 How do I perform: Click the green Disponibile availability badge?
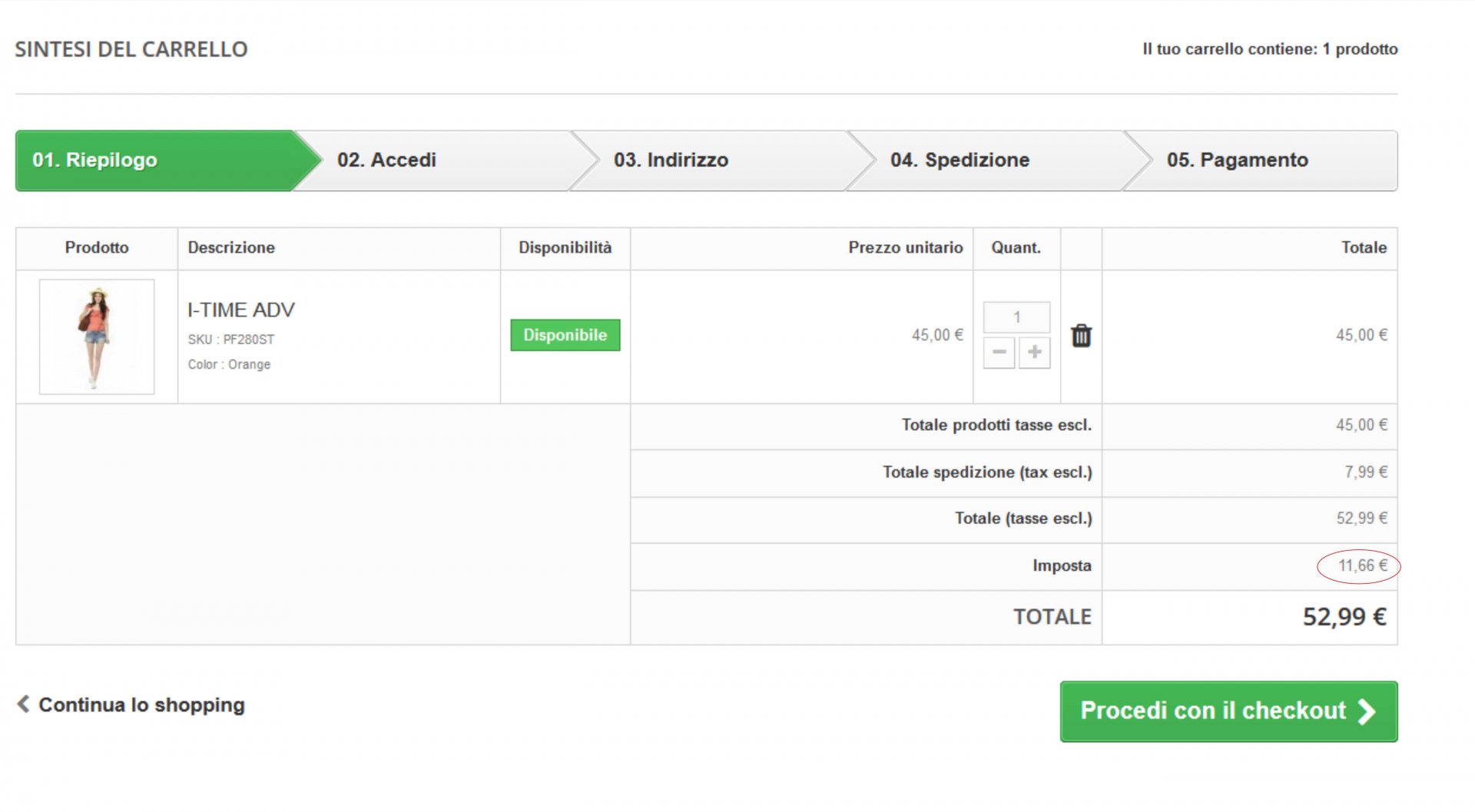(x=565, y=335)
